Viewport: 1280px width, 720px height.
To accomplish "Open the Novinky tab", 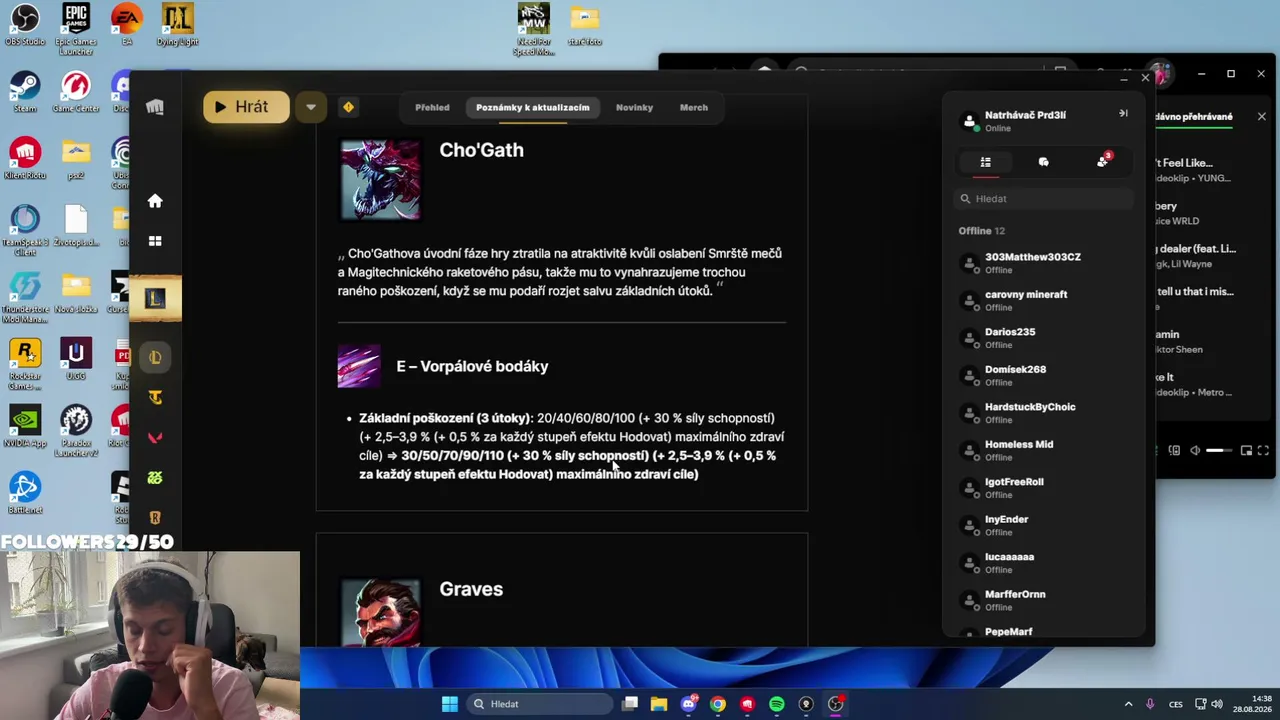I will pos(634,107).
